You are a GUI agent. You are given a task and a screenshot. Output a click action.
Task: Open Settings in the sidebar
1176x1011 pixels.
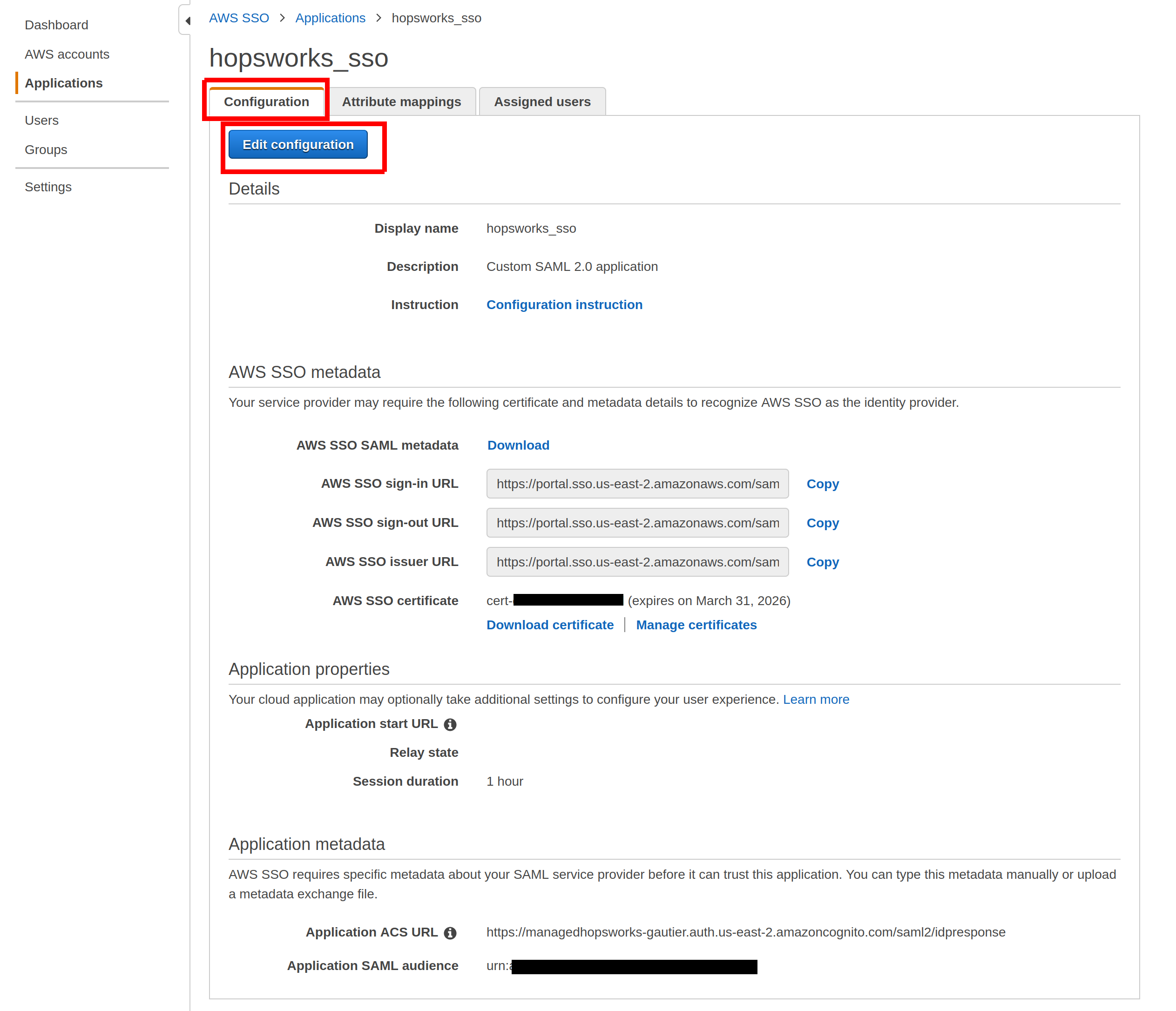pos(48,187)
